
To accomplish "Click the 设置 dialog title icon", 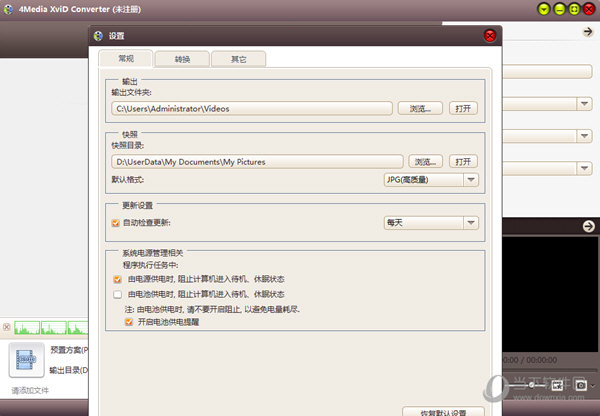I will tap(98, 36).
